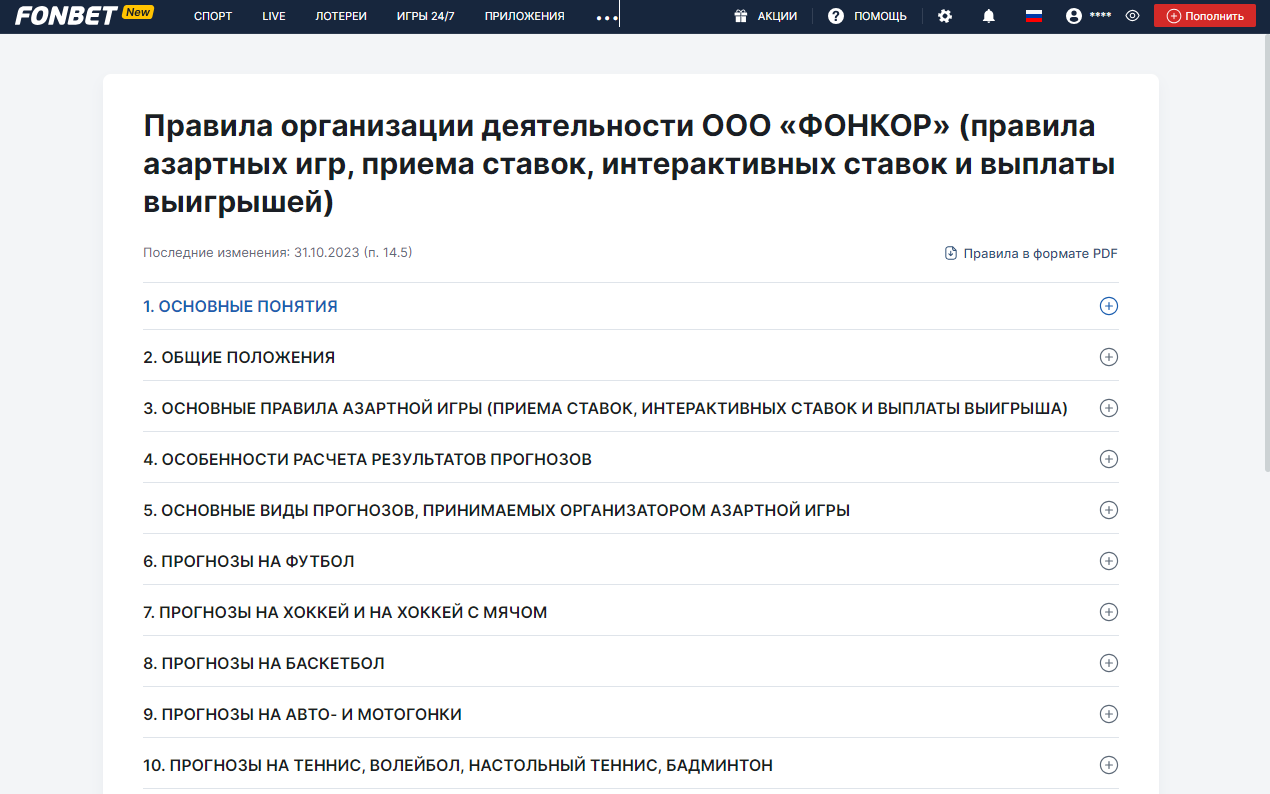
Task: Open the АКЦИИ promotions link
Action: pyautogui.click(x=777, y=16)
